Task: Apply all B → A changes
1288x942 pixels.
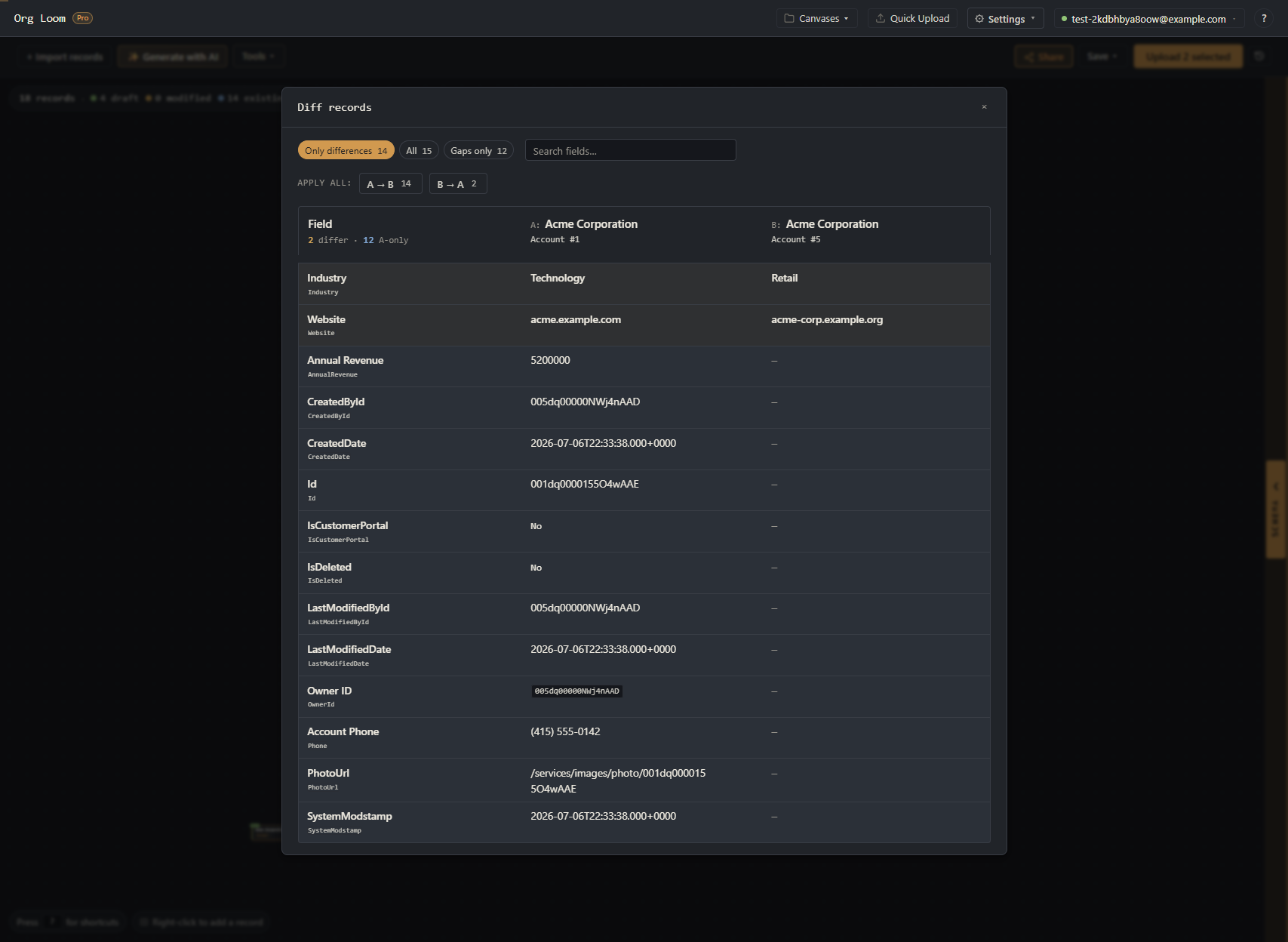Action: [458, 183]
